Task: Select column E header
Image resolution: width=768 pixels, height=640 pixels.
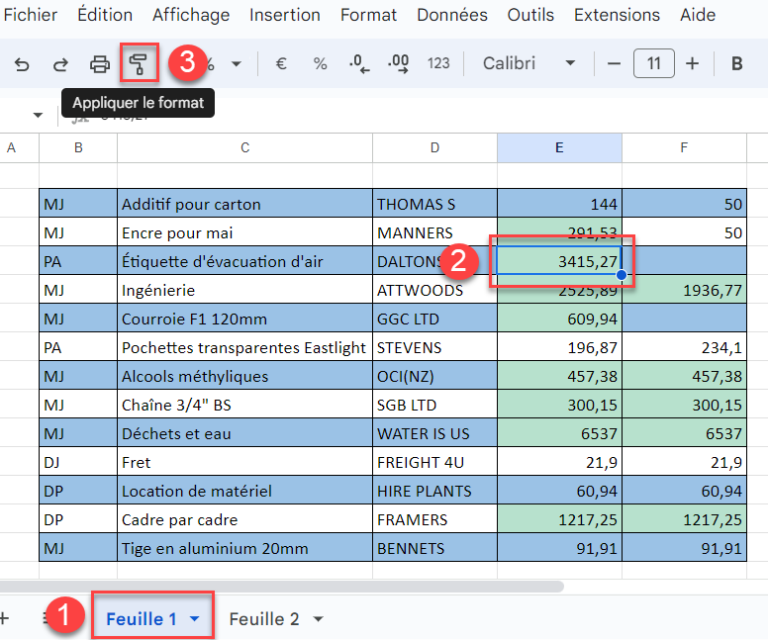Action: [x=559, y=148]
